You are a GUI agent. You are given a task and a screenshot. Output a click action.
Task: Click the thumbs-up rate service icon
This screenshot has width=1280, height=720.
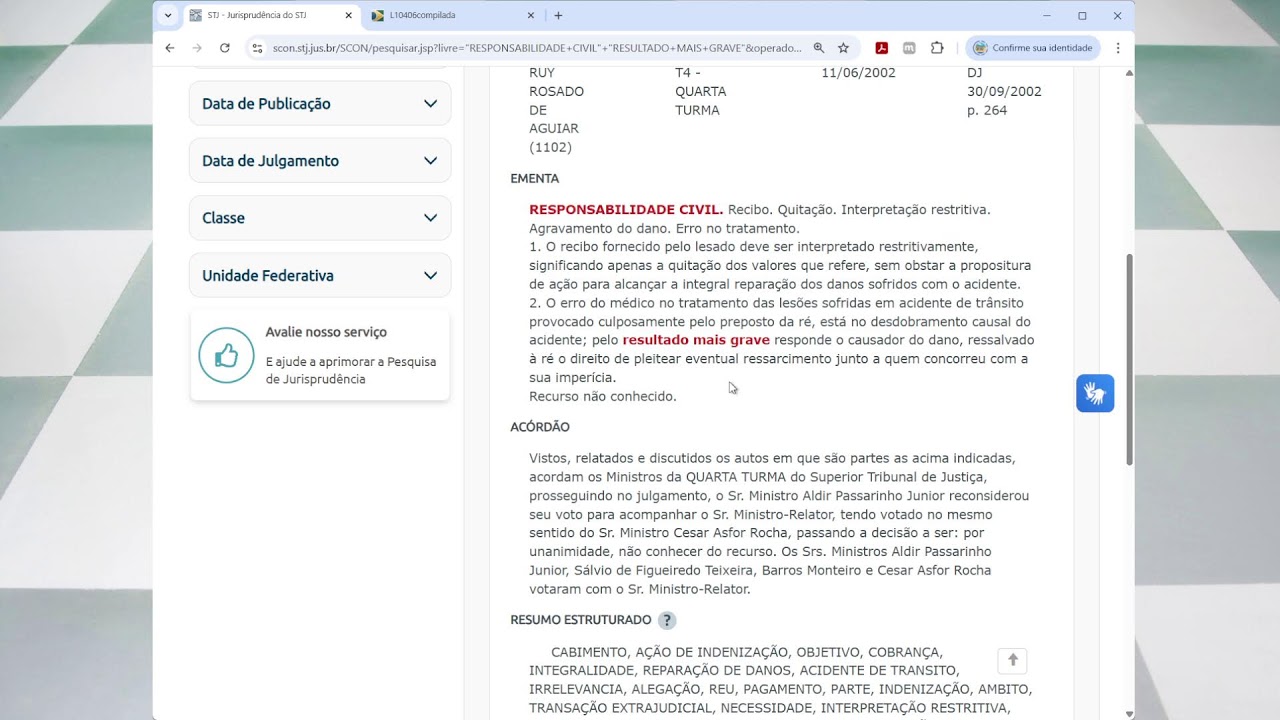tap(226, 355)
